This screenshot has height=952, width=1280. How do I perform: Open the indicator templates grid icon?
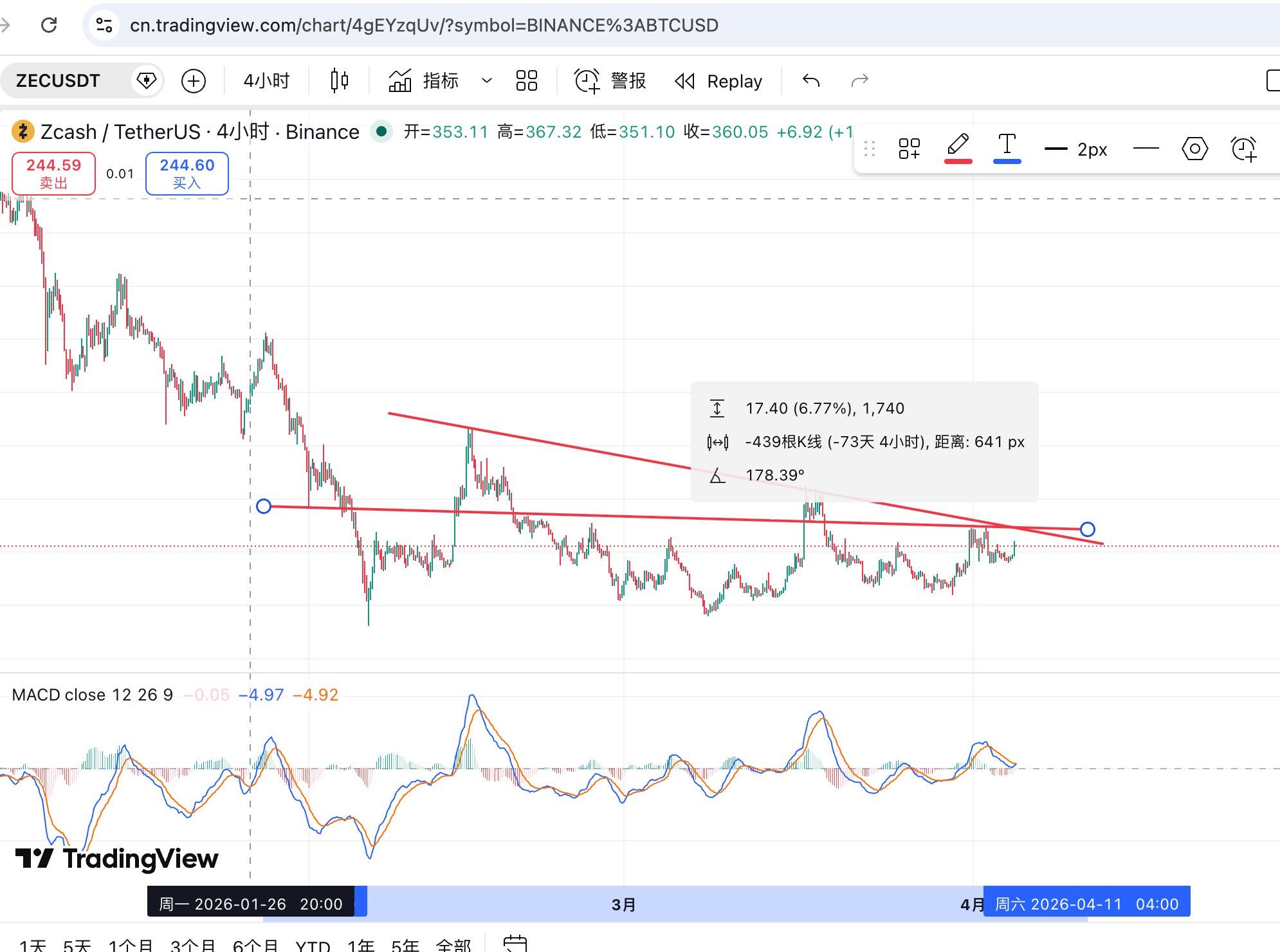[526, 81]
